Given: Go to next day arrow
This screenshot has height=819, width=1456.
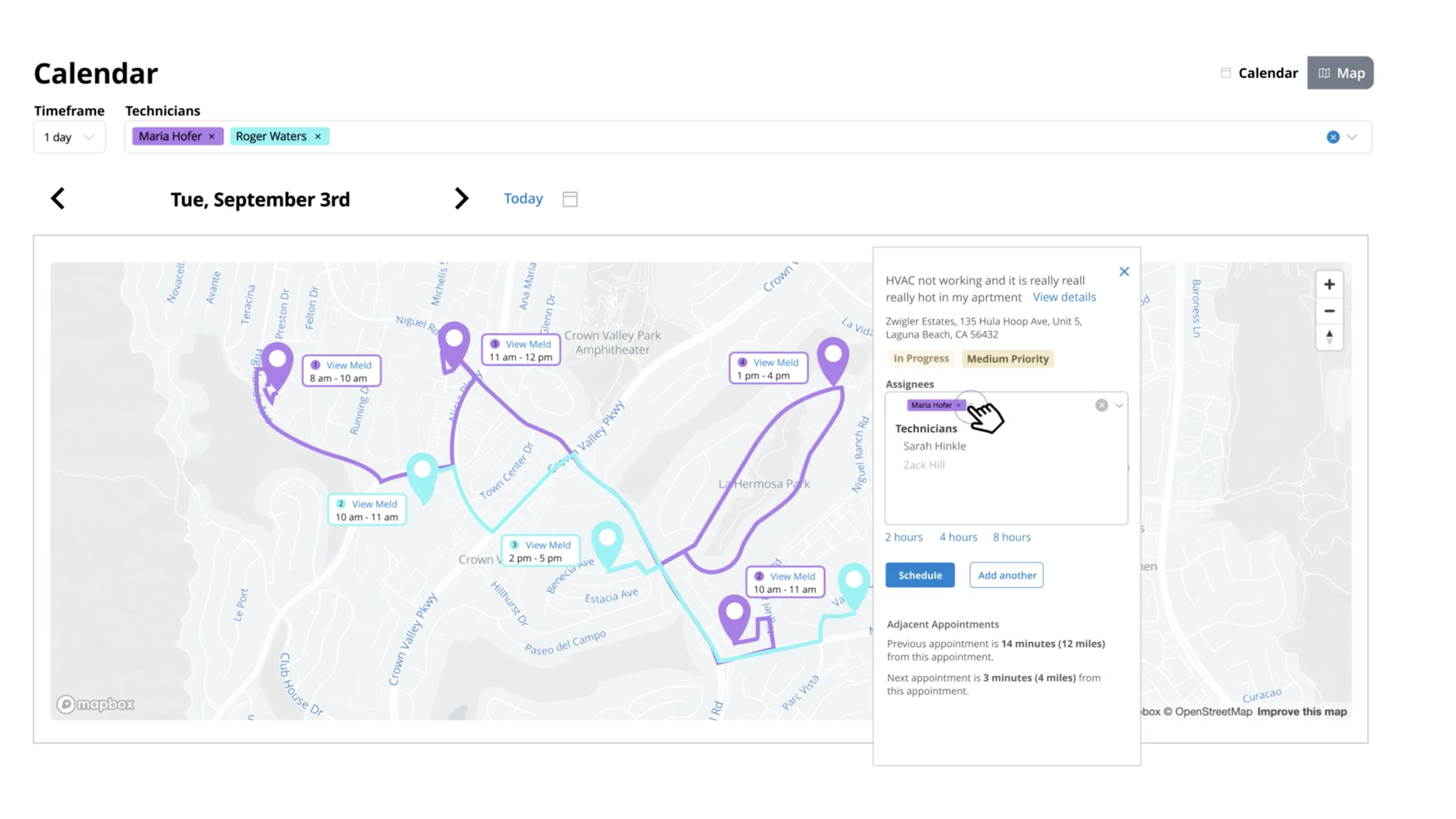Looking at the screenshot, I should pos(461,199).
